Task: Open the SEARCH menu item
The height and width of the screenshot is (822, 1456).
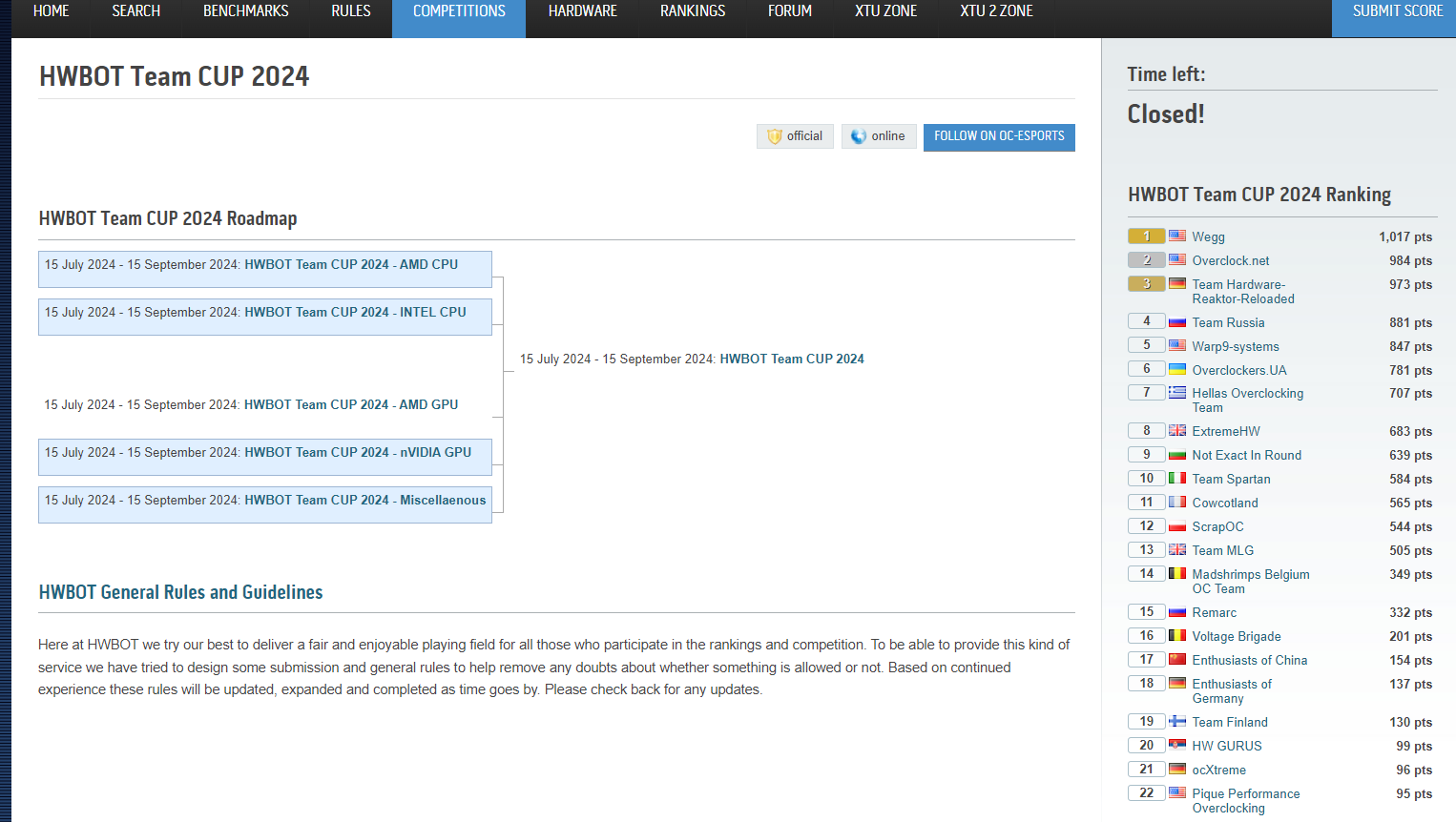Action: click(x=136, y=11)
